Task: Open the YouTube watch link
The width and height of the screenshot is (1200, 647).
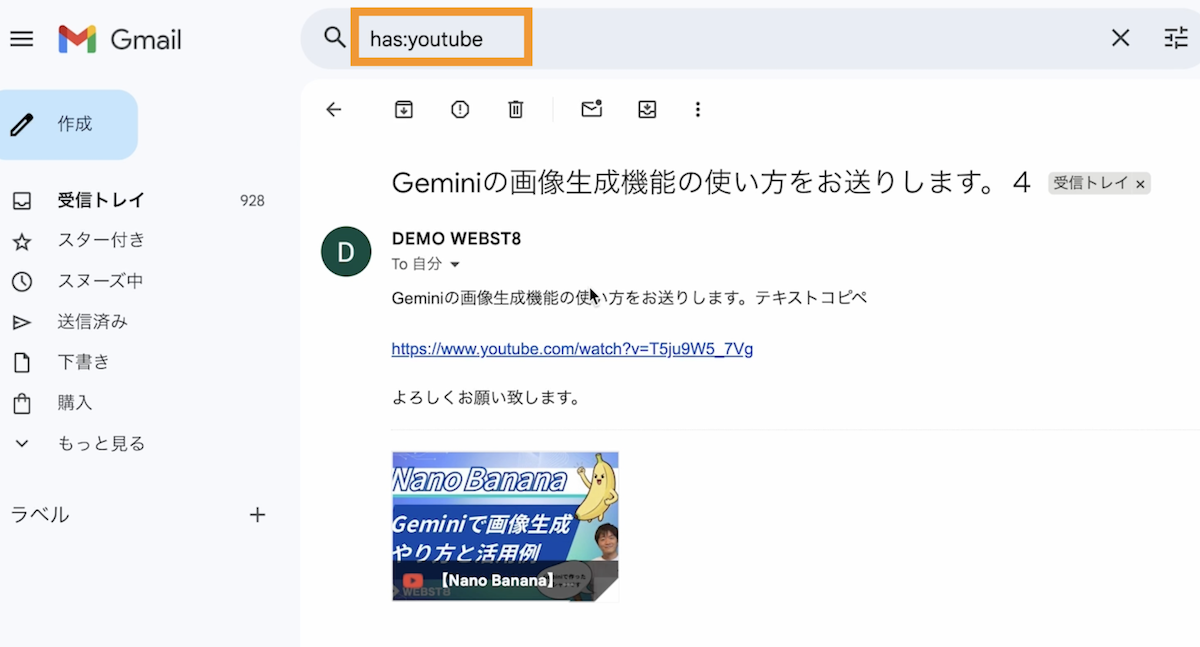Action: (572, 349)
